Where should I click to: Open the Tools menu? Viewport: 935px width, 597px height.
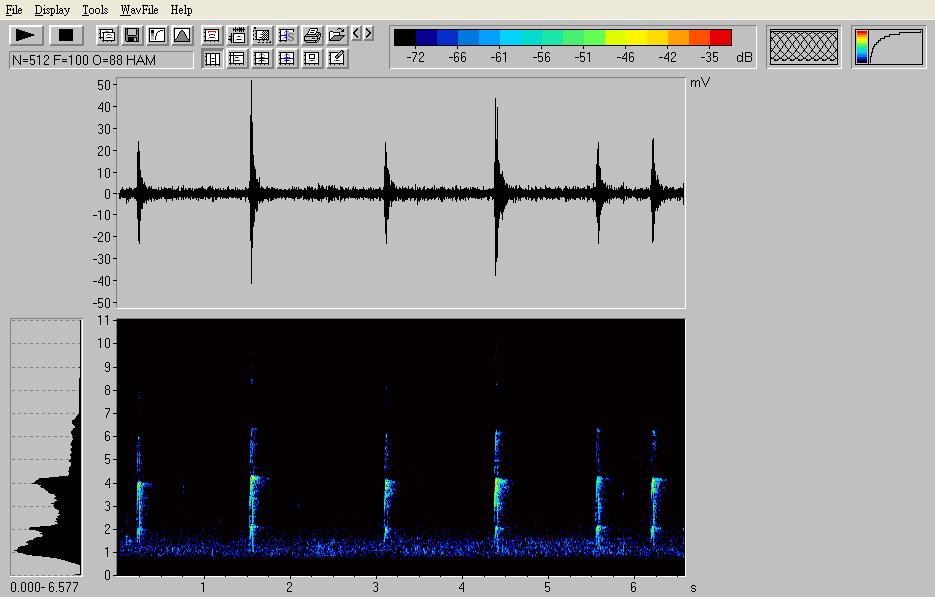coord(95,10)
